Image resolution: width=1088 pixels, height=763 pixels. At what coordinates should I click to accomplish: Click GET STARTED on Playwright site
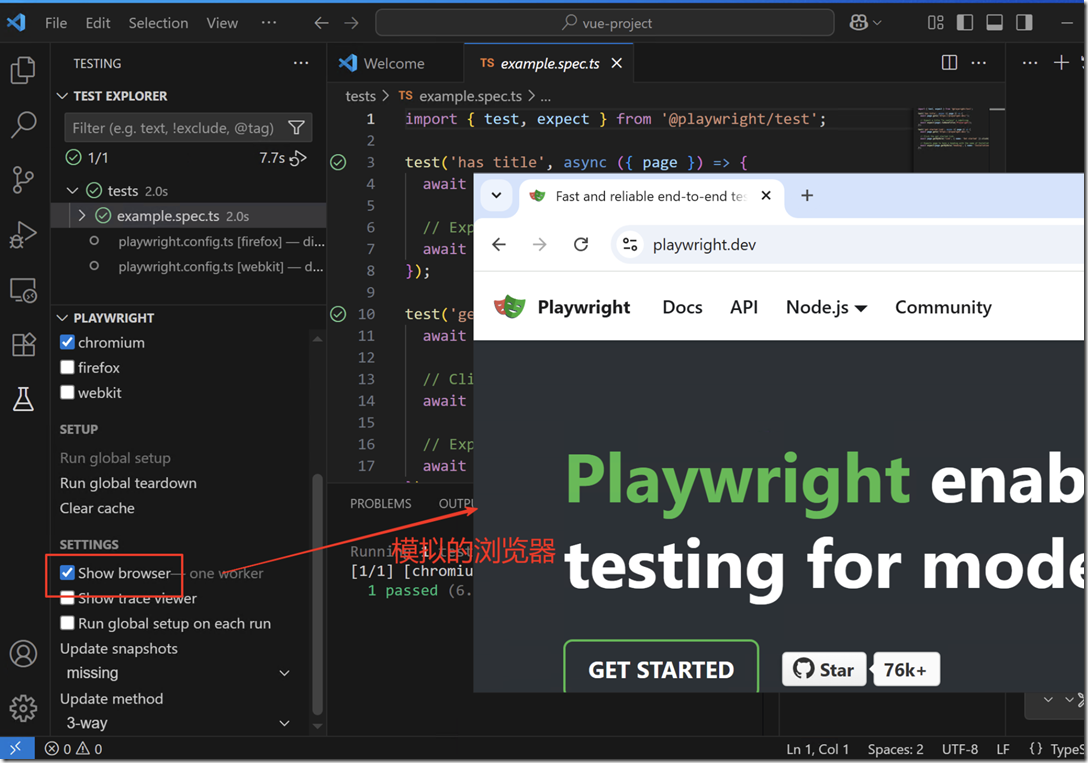click(x=661, y=668)
